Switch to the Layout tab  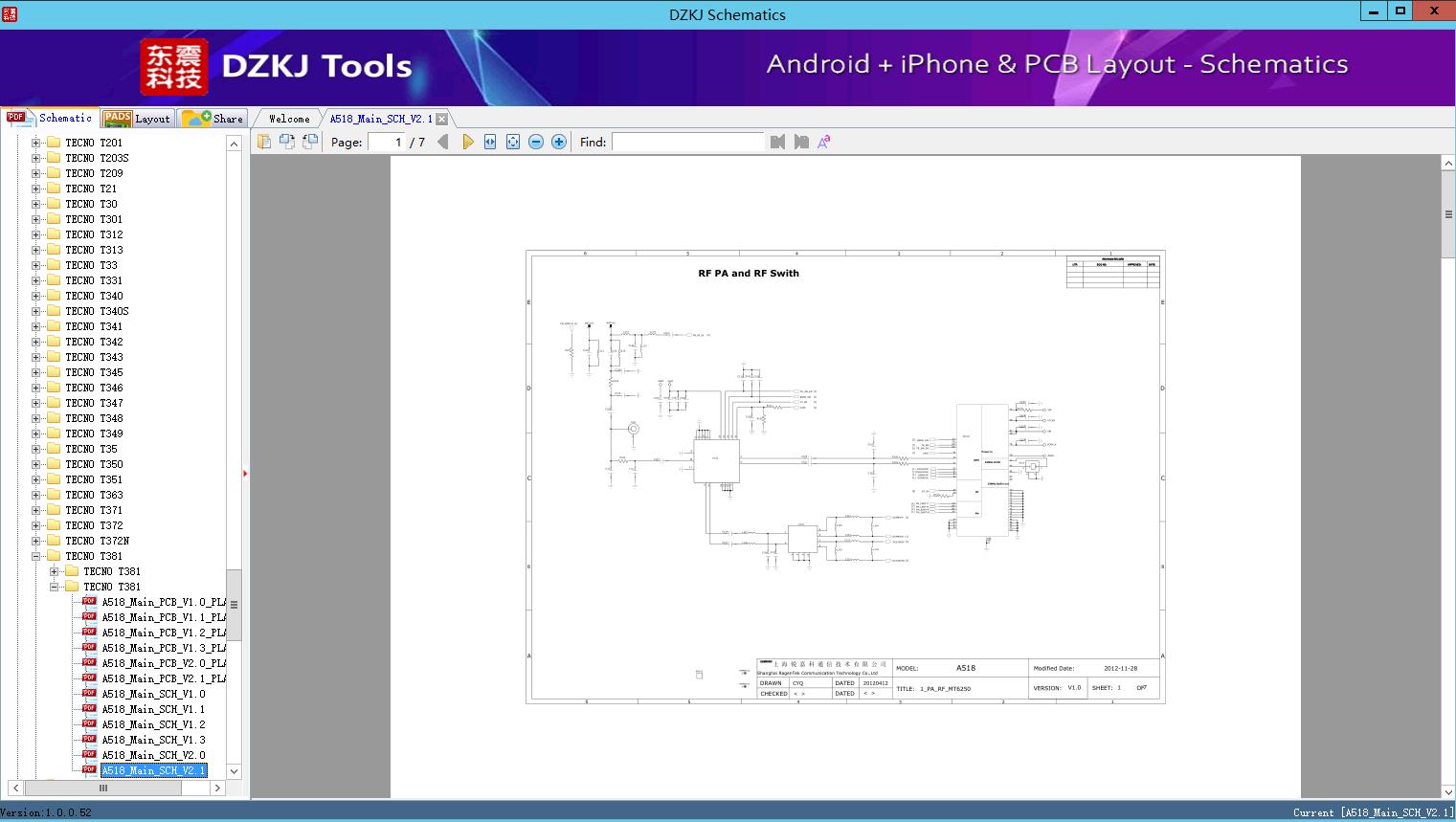tap(138, 119)
